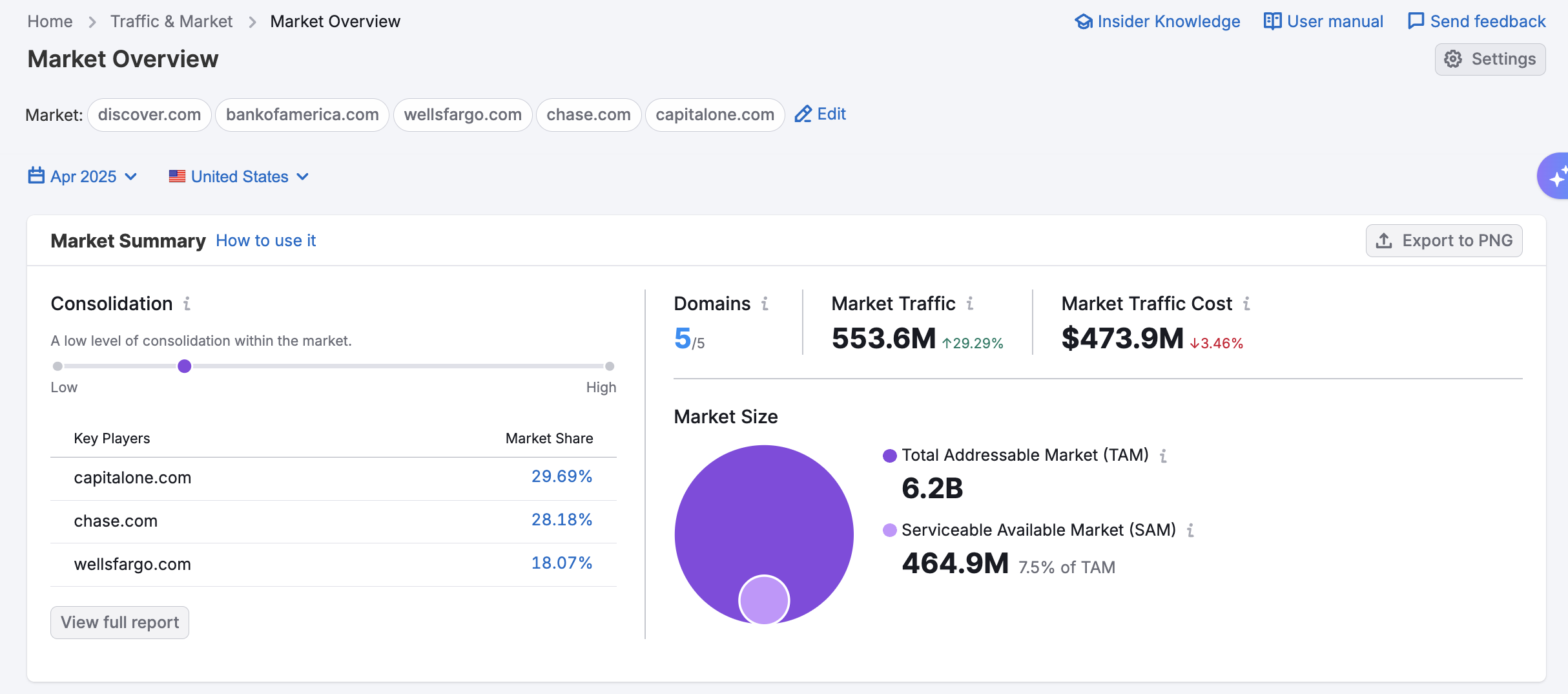Screen dimensions: 1568x694
Task: Select the discover.com market chip
Action: [149, 115]
